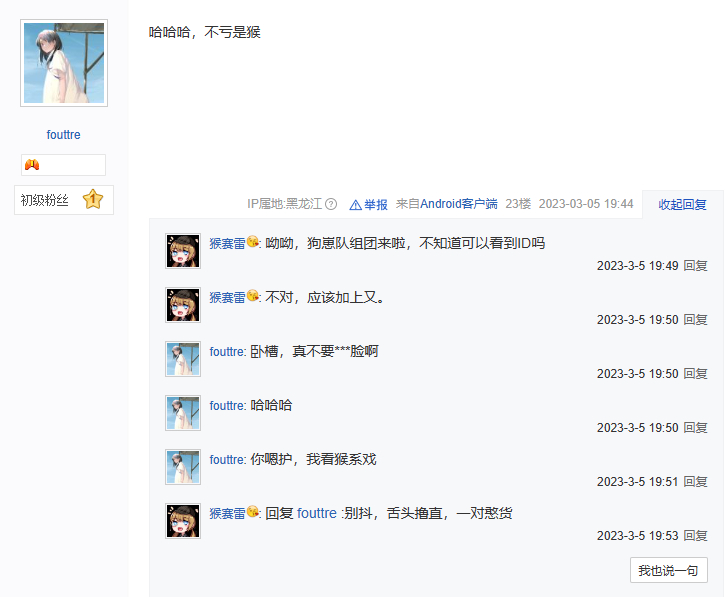Click the 初级粉丝 fan level badge
728x597 pixels.
click(64, 200)
